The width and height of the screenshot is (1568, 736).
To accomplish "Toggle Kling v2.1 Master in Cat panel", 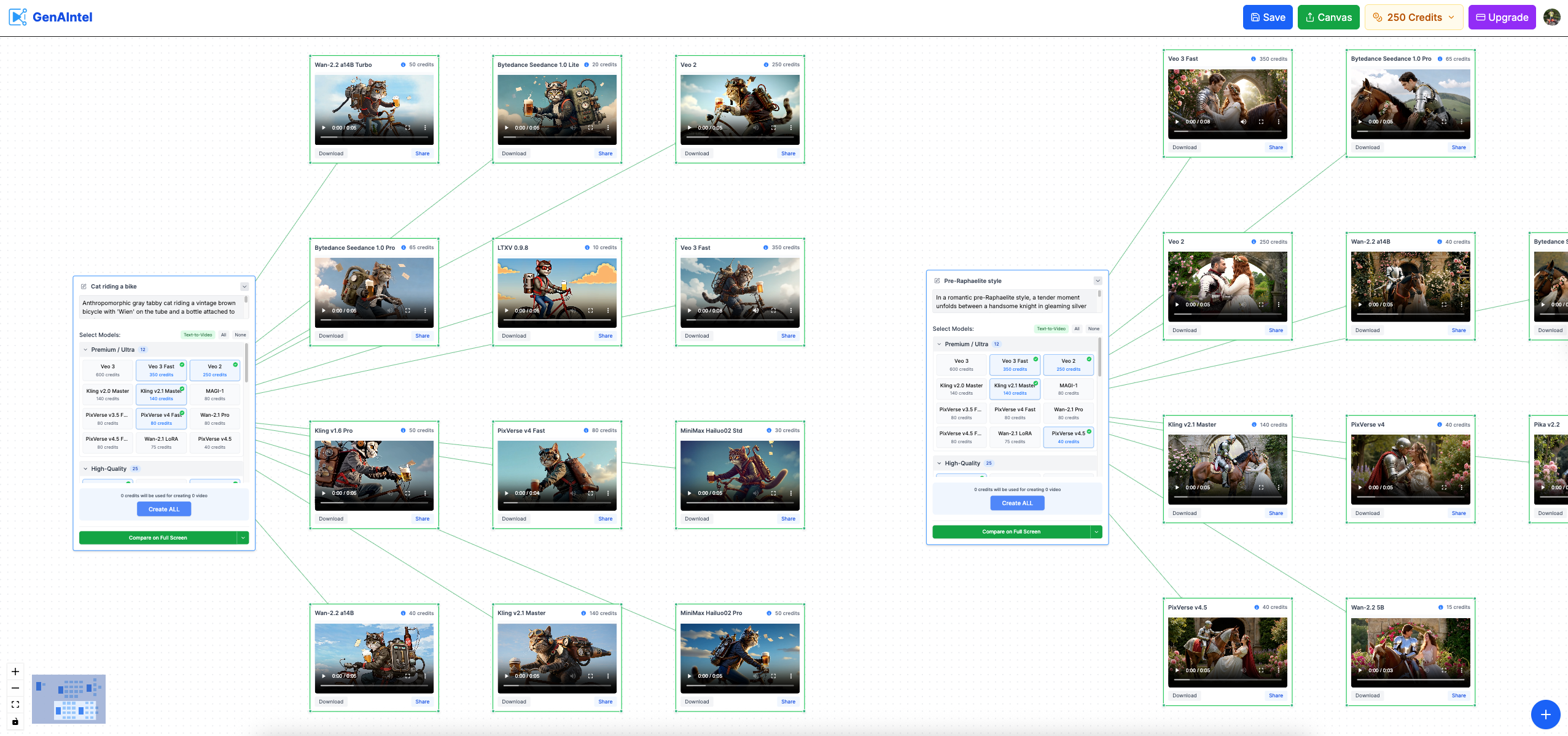I will [x=161, y=394].
